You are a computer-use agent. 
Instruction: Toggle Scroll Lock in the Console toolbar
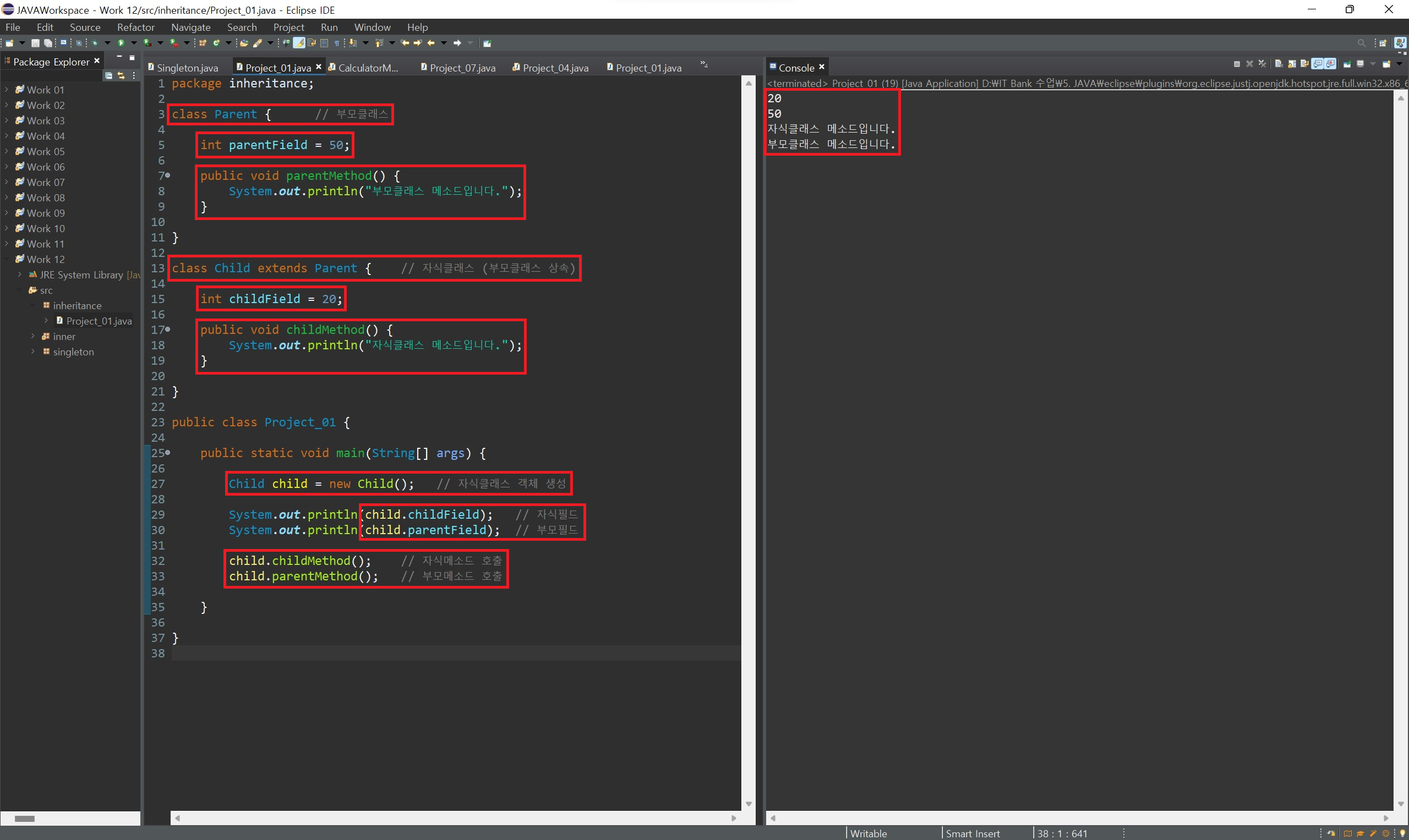click(x=1292, y=64)
